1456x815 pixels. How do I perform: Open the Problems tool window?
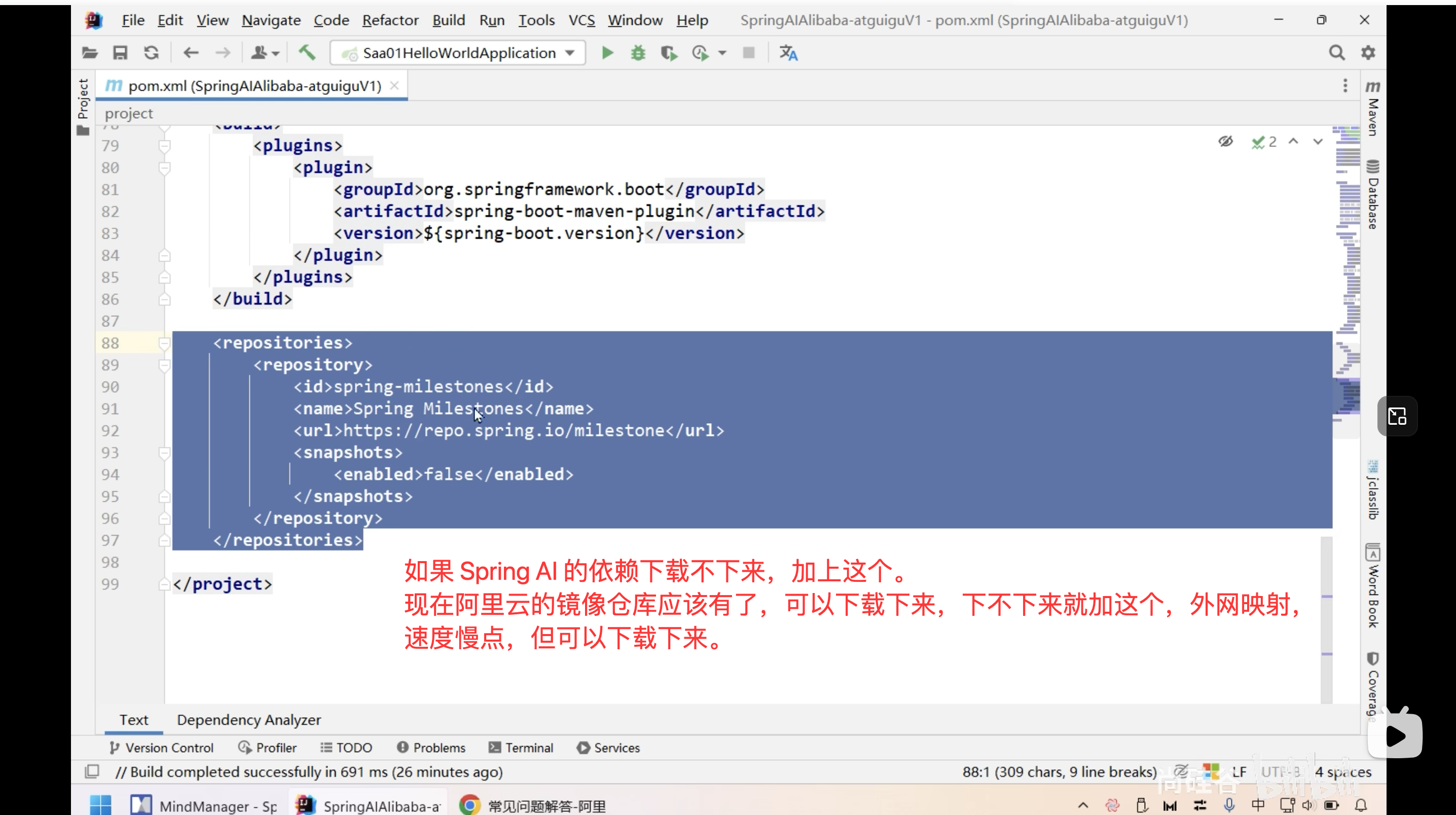click(x=431, y=748)
